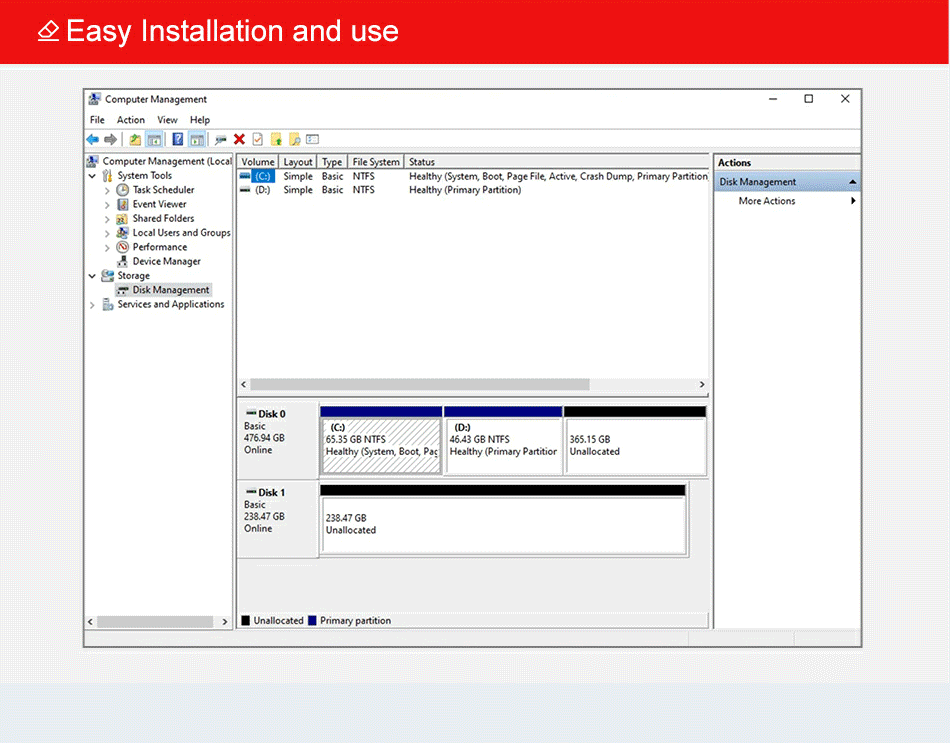Expand Services and Applications node
This screenshot has width=950, height=743.
coord(93,305)
